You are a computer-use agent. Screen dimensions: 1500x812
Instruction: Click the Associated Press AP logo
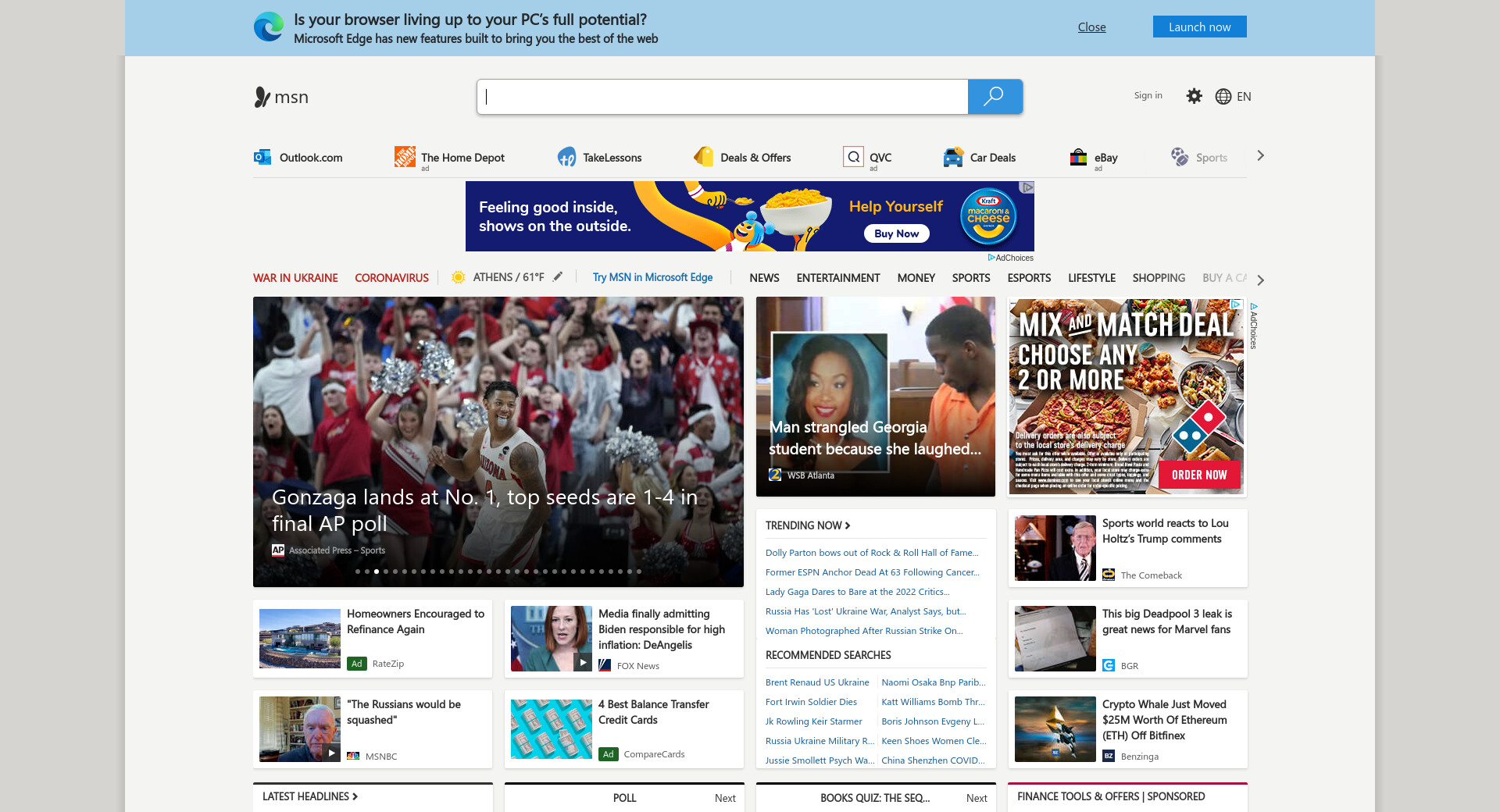(x=278, y=550)
